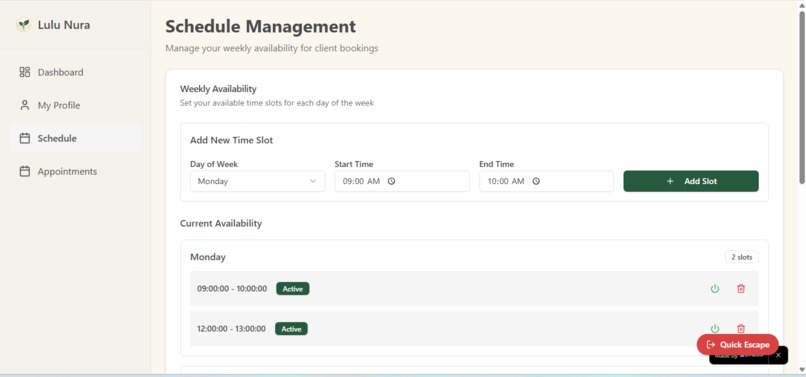Click the My Profile person icon
This screenshot has width=806, height=377.
[x=25, y=105]
